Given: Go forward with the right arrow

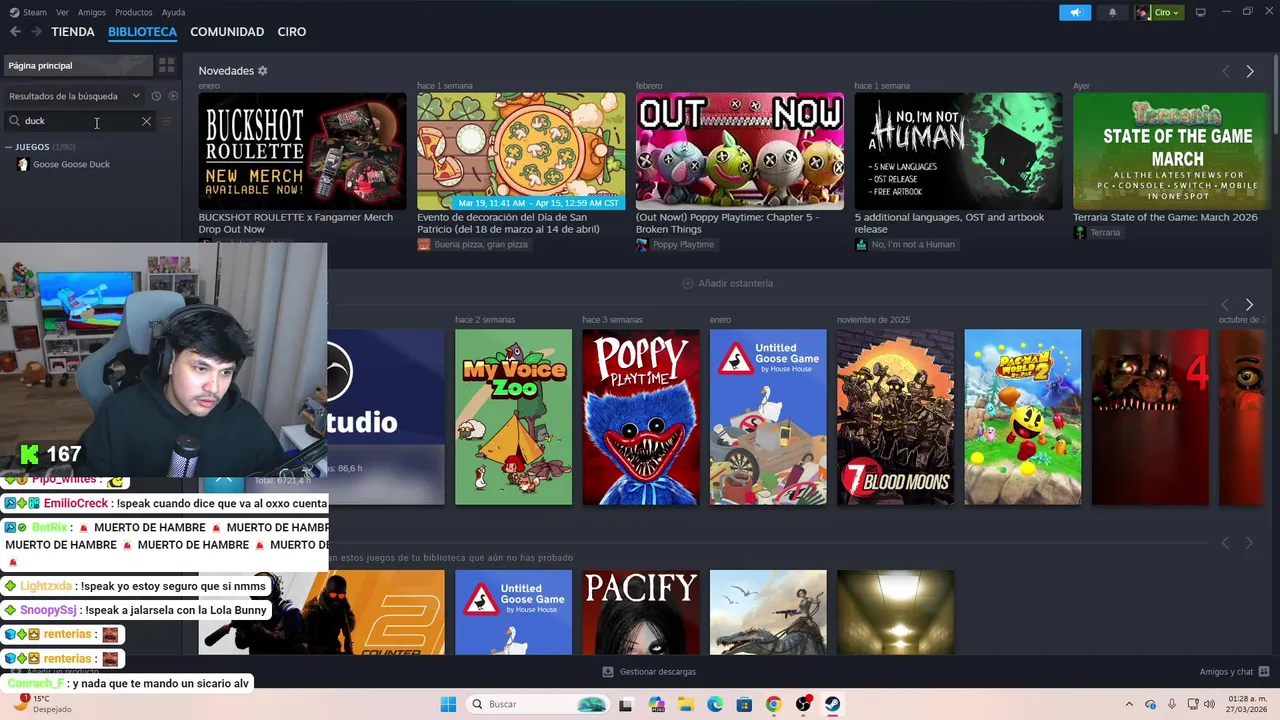Looking at the screenshot, I should point(36,32).
